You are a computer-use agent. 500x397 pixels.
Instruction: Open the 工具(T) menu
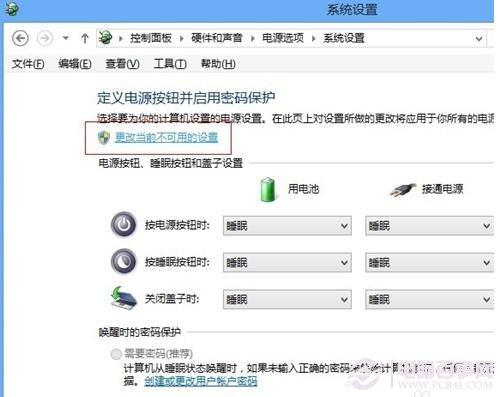170,63
